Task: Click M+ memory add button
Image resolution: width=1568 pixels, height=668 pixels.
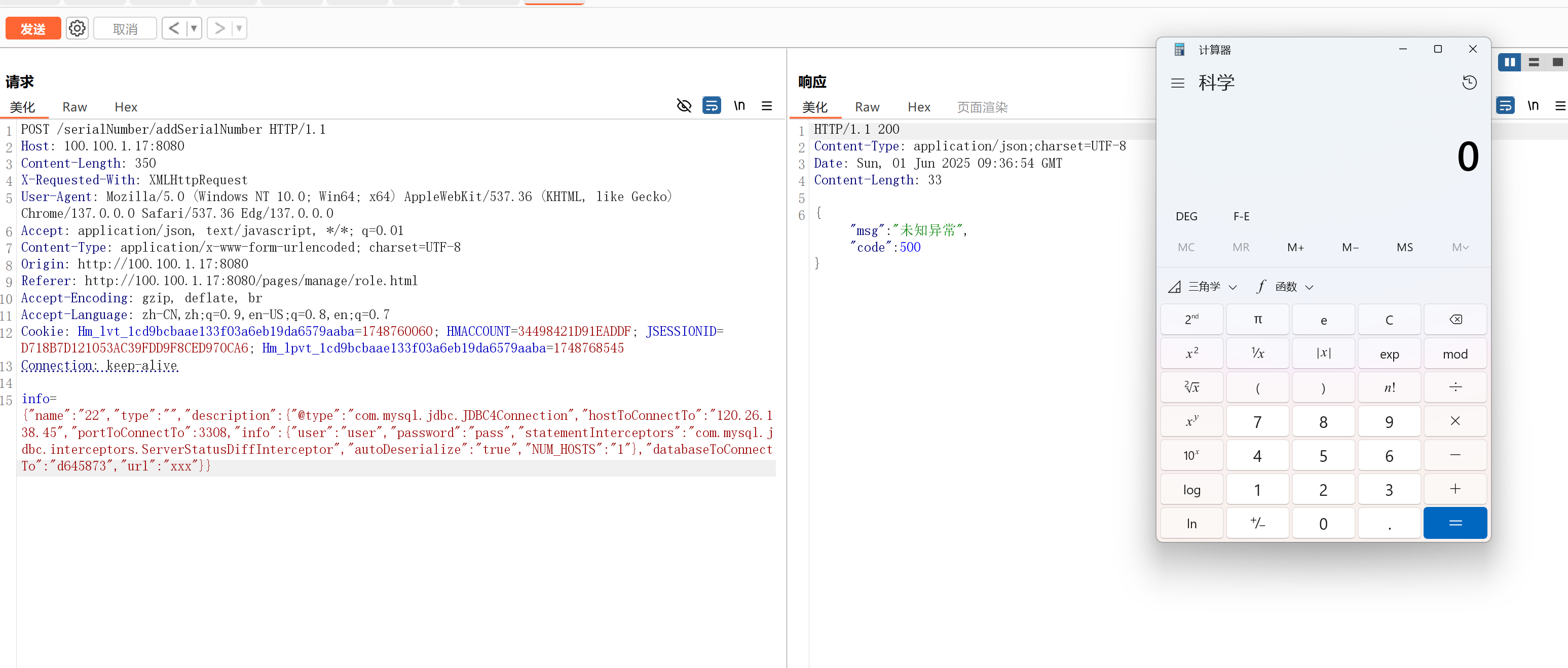Action: pyautogui.click(x=1295, y=248)
